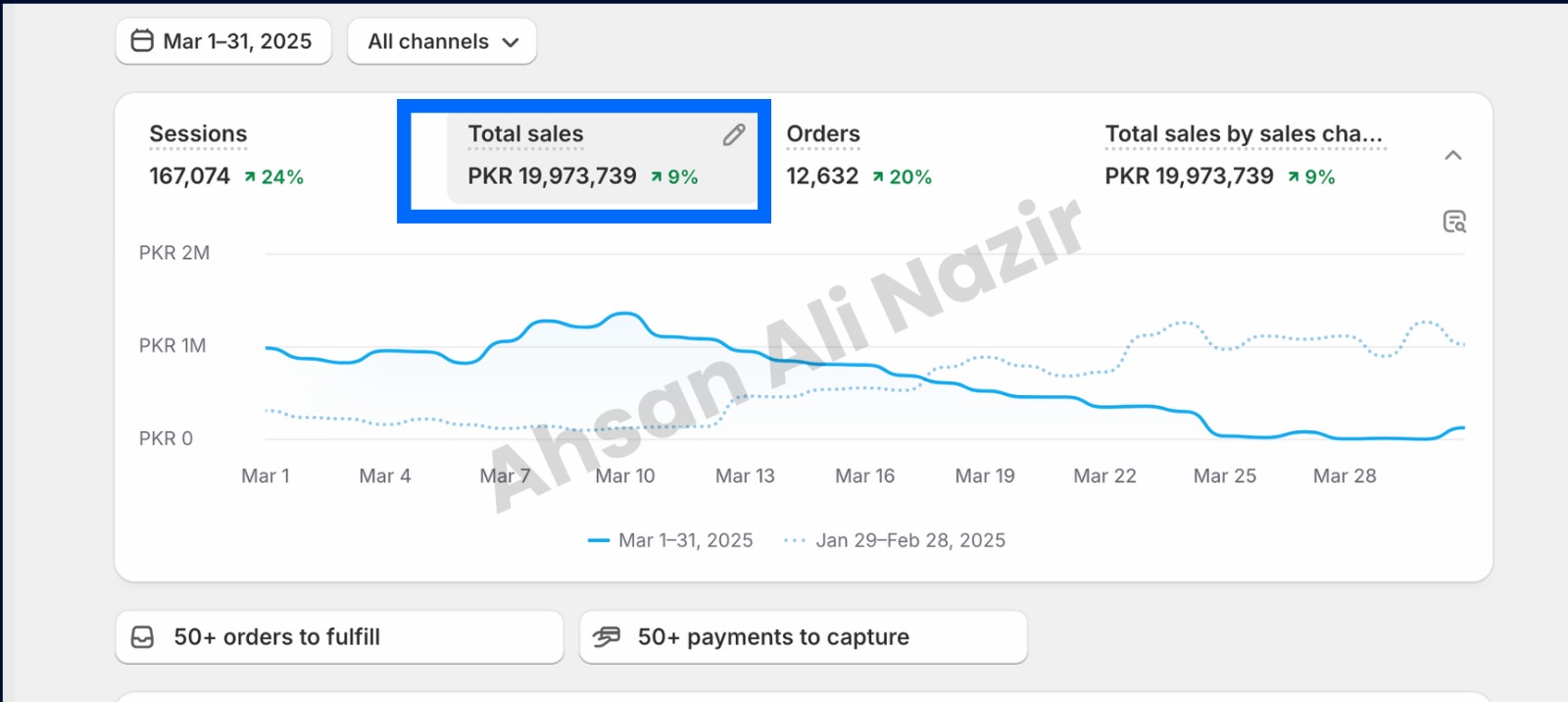The height and width of the screenshot is (702, 1568).
Task: Click the green arrow beside Orders 20%
Action: coord(878,177)
